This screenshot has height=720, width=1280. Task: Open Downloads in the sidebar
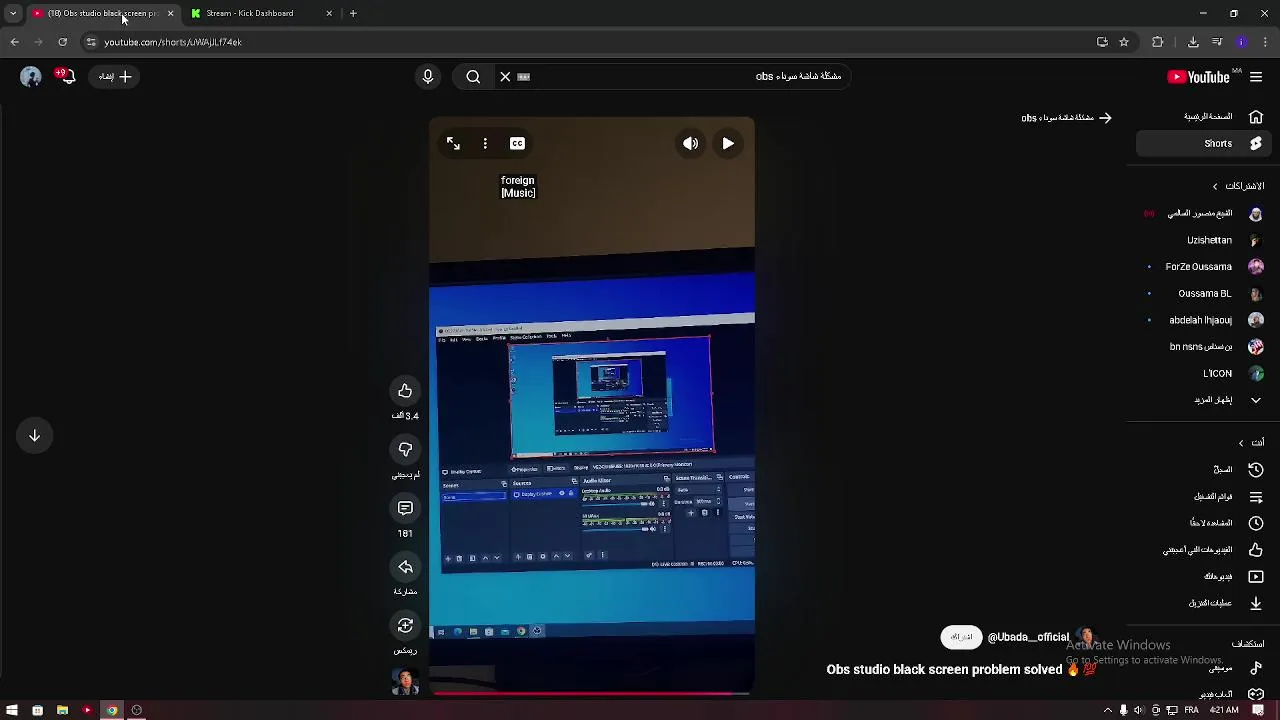pyautogui.click(x=1204, y=603)
